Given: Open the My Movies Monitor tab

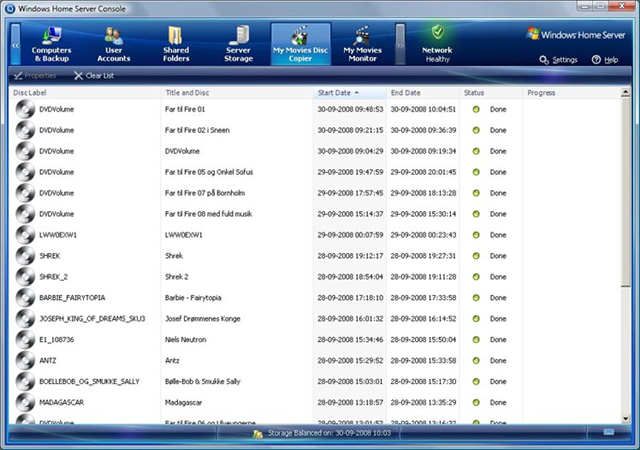Looking at the screenshot, I should pos(362,45).
